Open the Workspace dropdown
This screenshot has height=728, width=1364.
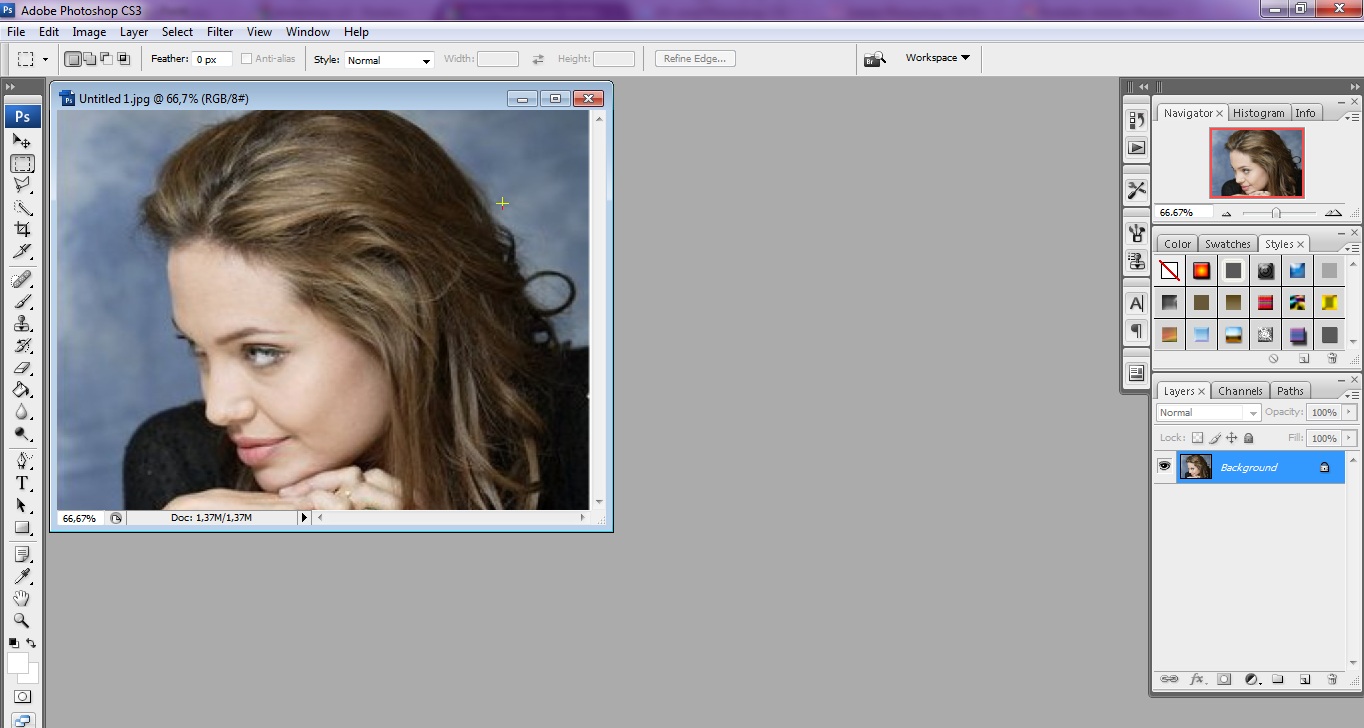point(938,58)
